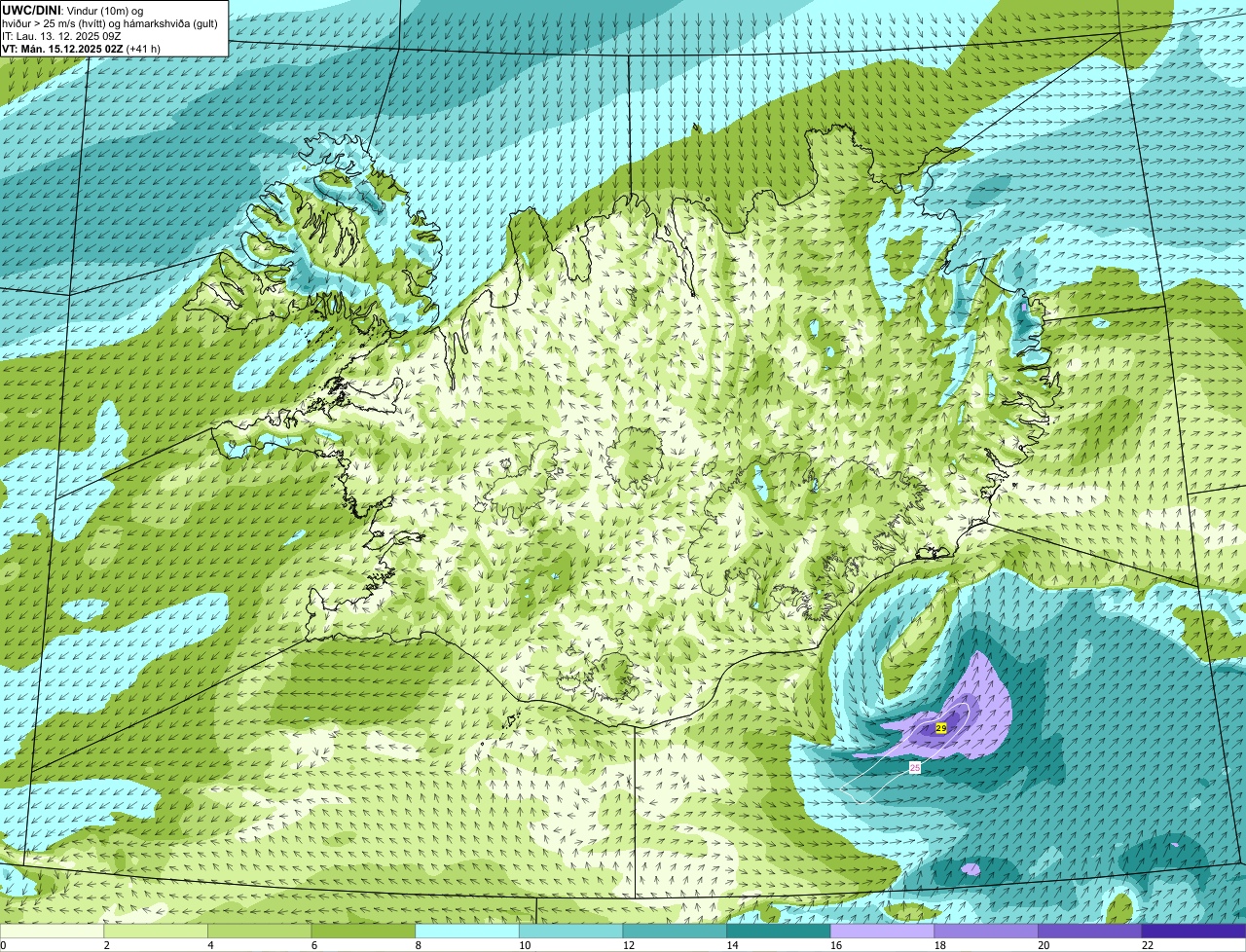Image resolution: width=1246 pixels, height=952 pixels.
Task: Click the "8" value on the wind scale
Action: [418, 945]
